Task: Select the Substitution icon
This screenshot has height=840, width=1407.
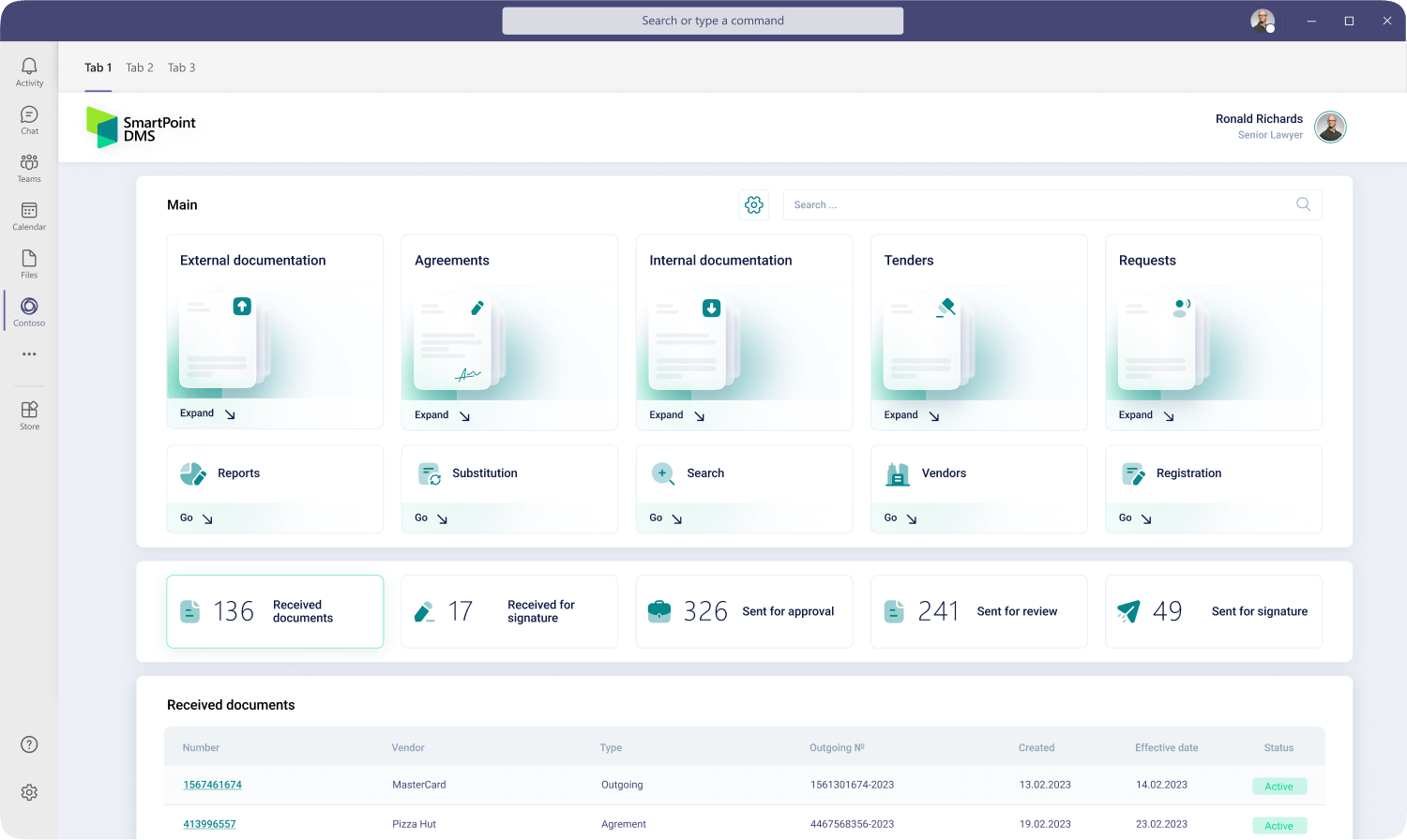Action: pyautogui.click(x=428, y=473)
